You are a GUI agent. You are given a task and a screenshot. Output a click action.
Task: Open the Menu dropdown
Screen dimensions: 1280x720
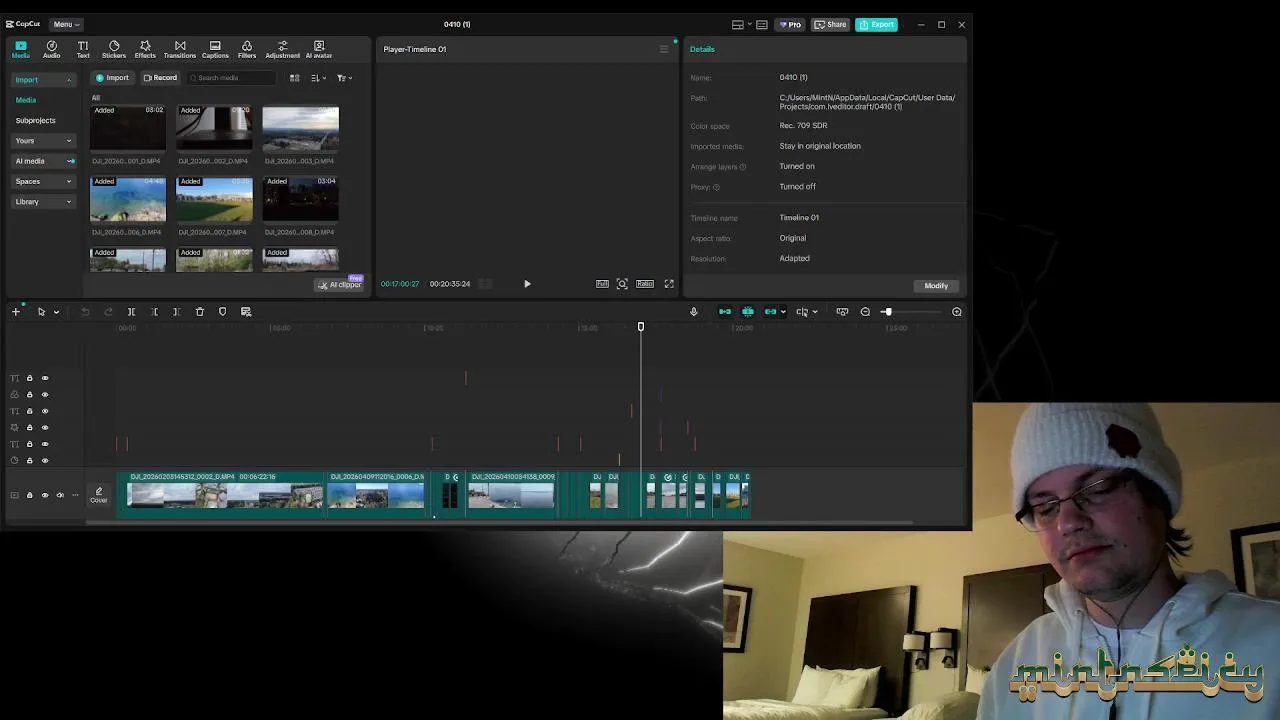pos(66,24)
